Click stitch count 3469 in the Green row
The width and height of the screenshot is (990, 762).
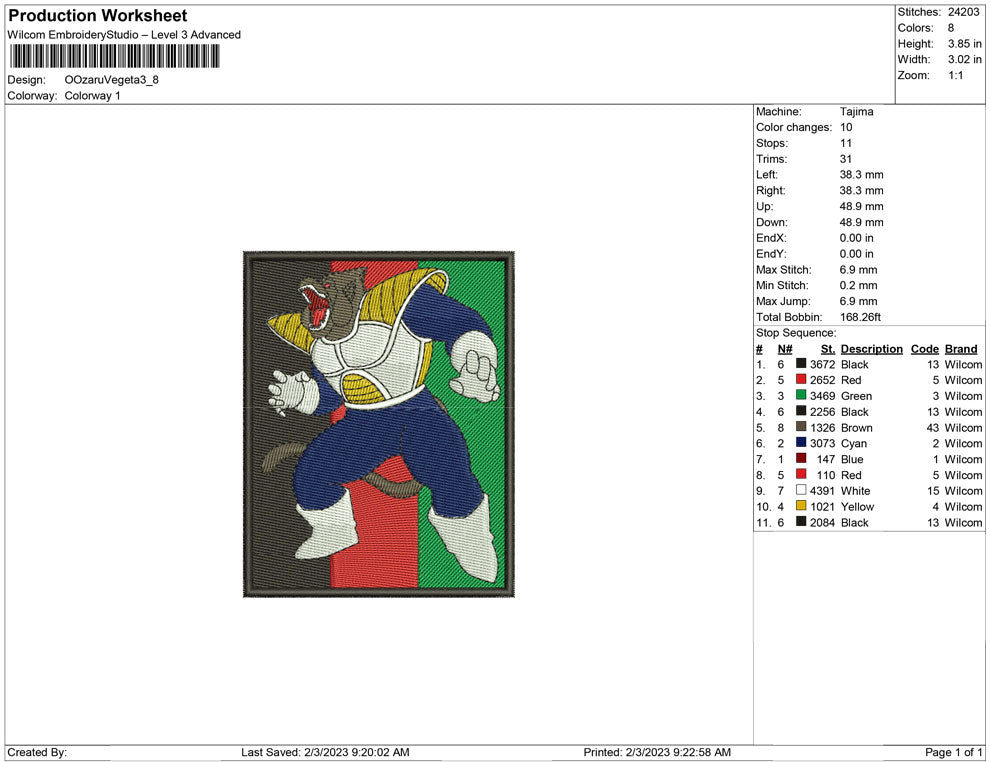pos(823,396)
